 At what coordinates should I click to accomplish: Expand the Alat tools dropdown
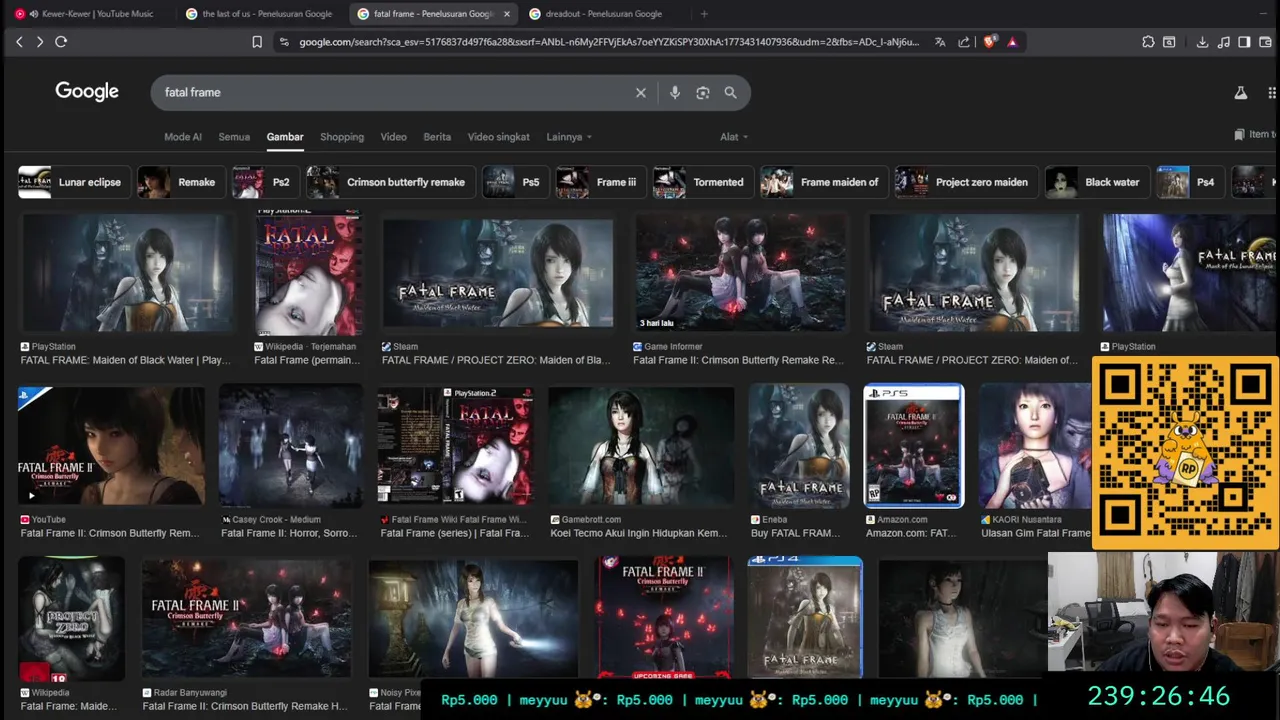coord(734,137)
